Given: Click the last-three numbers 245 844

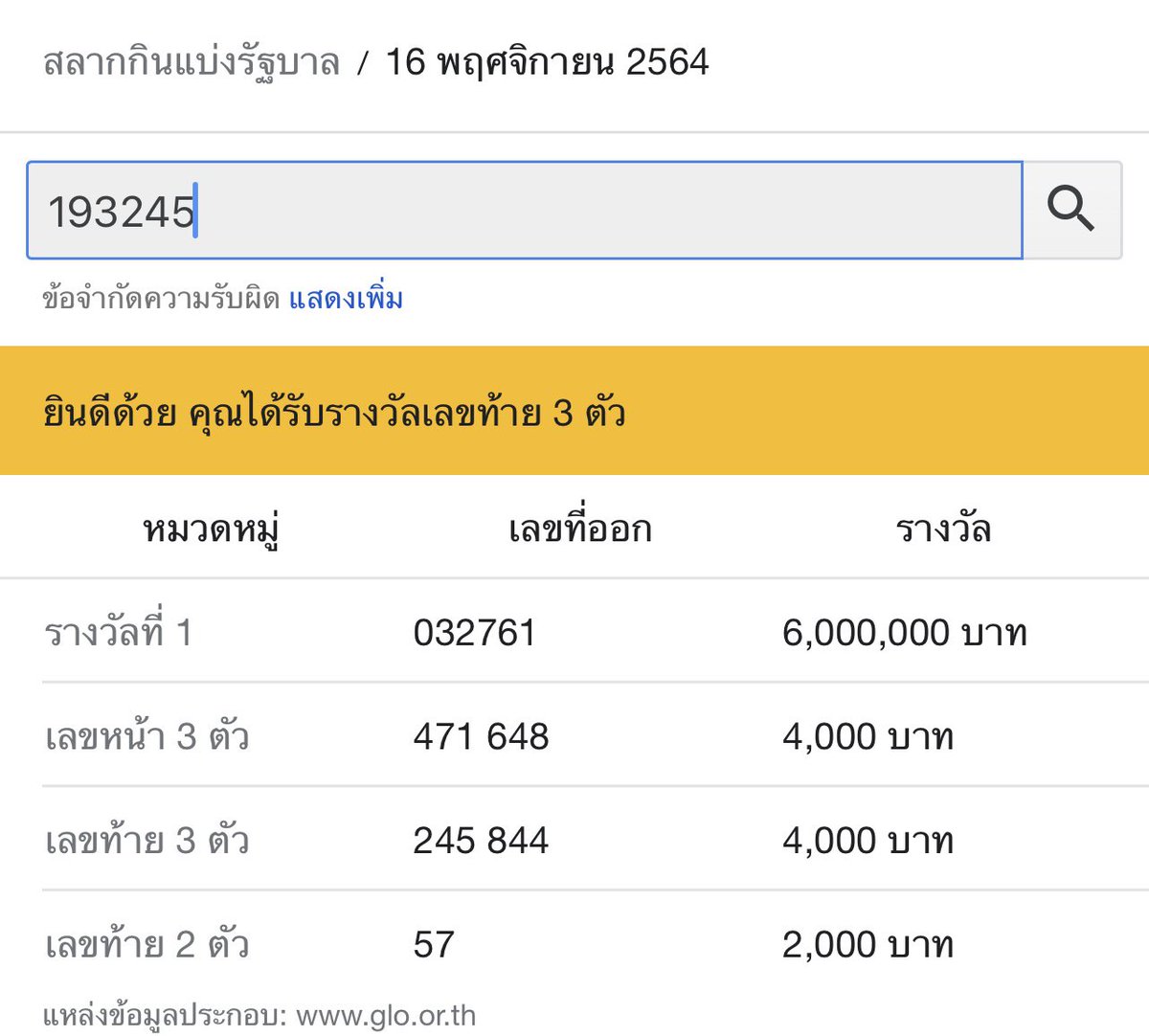Looking at the screenshot, I should click(483, 840).
